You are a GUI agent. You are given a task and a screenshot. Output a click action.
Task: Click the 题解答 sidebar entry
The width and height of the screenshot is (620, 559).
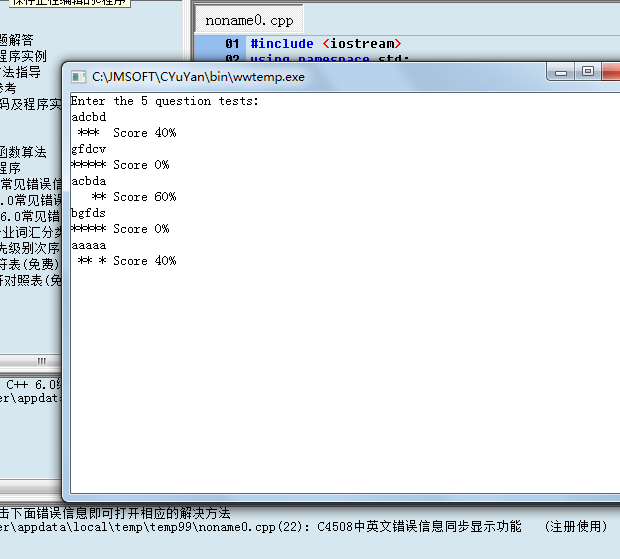coord(17,40)
